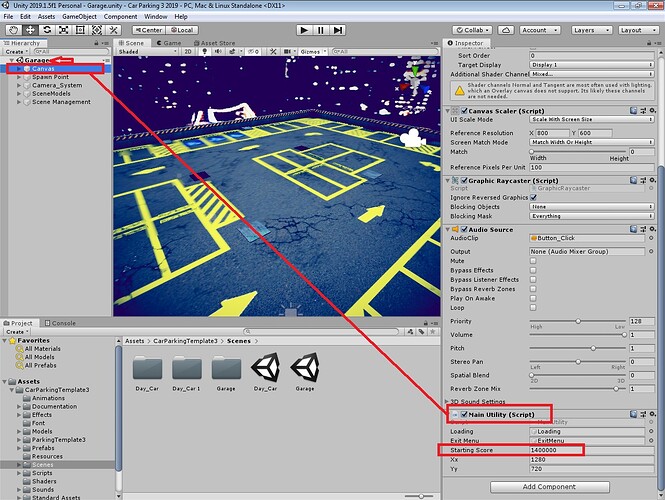Open the UI Scale Mode dropdown
Screen dimensions: 665x500
pyautogui.click(x=591, y=120)
